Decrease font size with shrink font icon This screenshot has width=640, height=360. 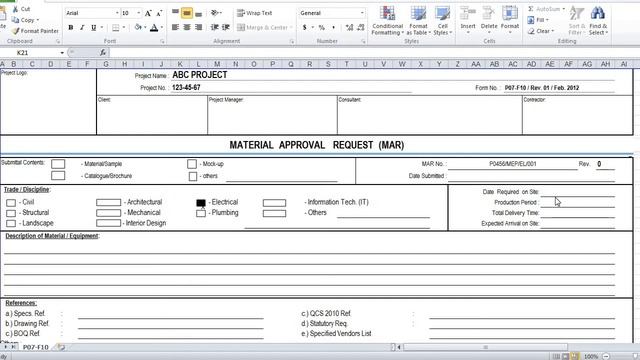click(159, 13)
